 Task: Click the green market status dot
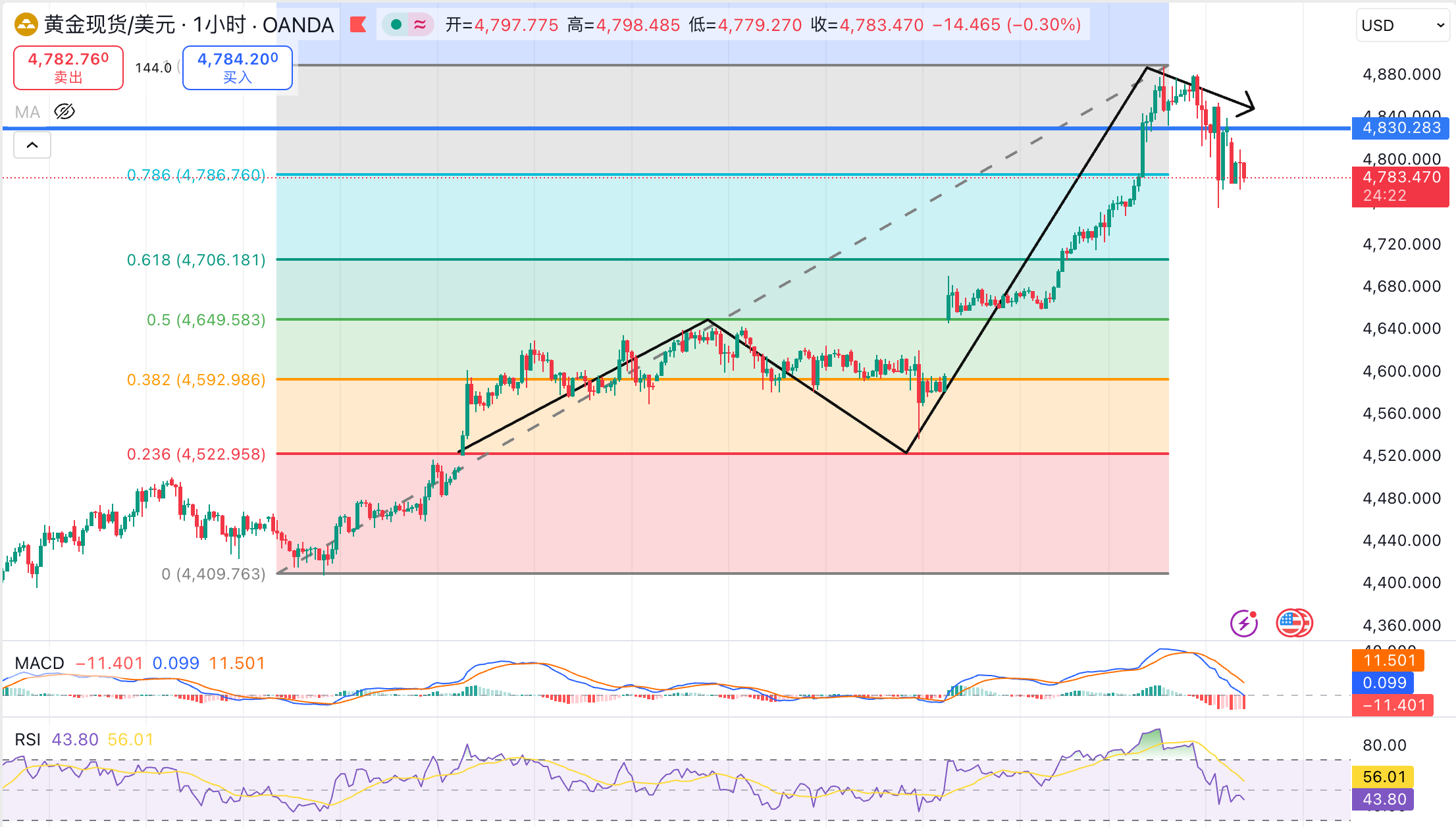[x=396, y=25]
